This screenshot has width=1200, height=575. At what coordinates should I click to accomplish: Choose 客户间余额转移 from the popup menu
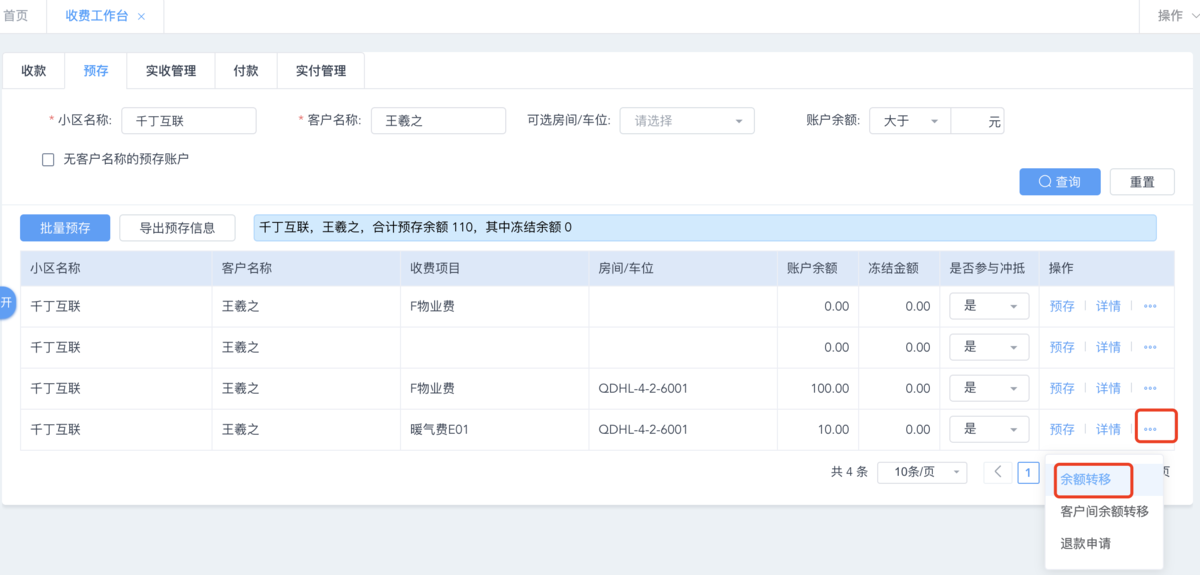click(x=1104, y=512)
